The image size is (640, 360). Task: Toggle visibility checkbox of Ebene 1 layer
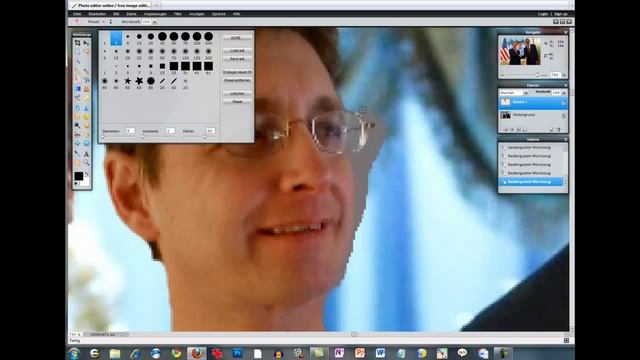click(563, 102)
